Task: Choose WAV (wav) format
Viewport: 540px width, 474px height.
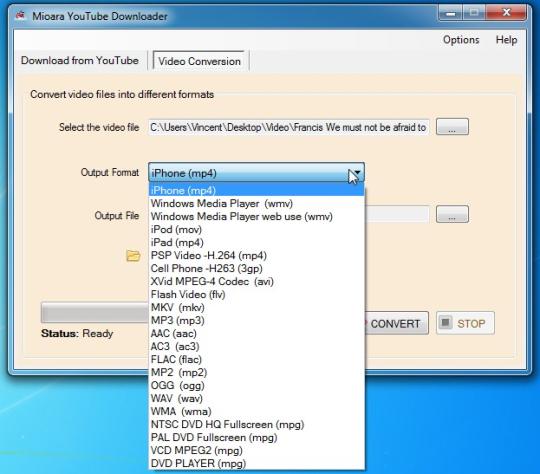Action: (257, 398)
